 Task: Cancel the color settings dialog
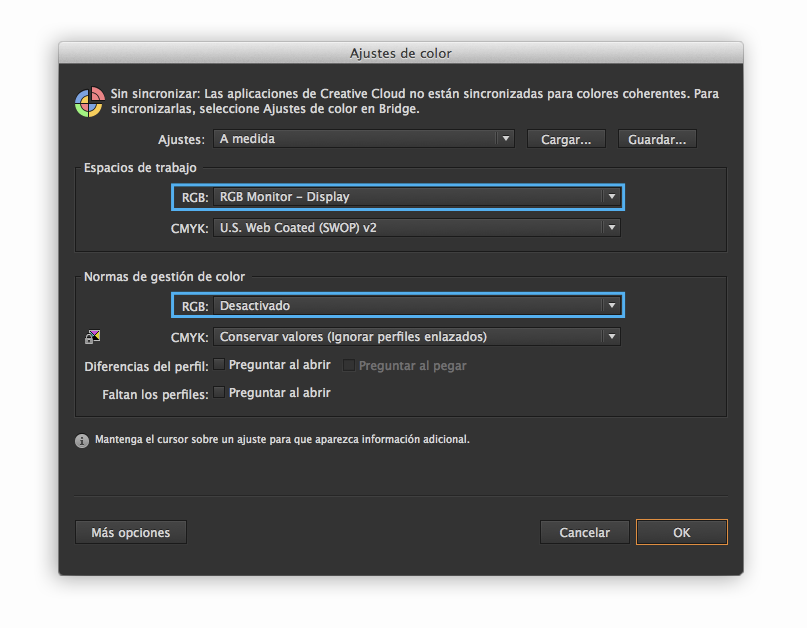(584, 532)
